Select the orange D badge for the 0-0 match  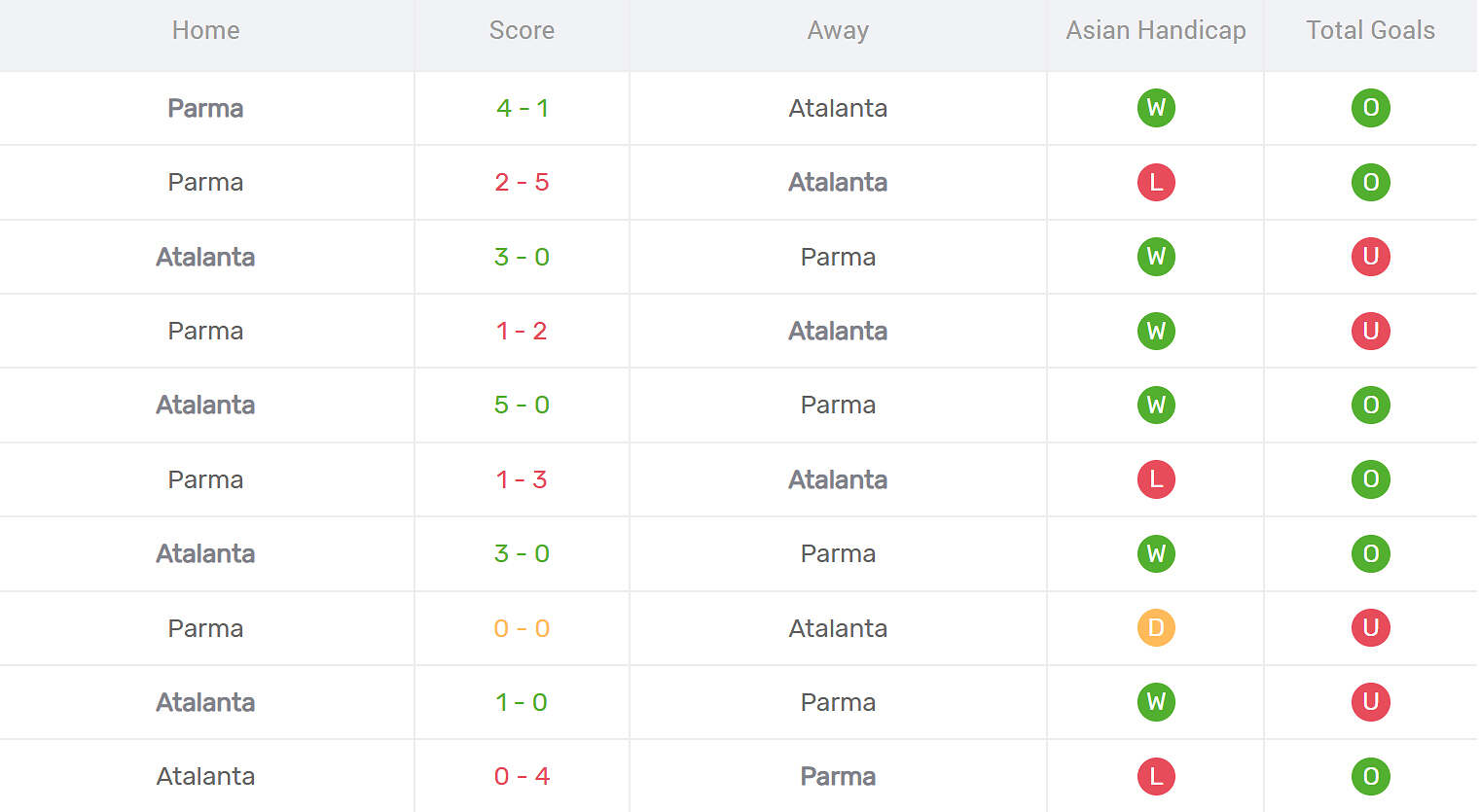[1156, 628]
